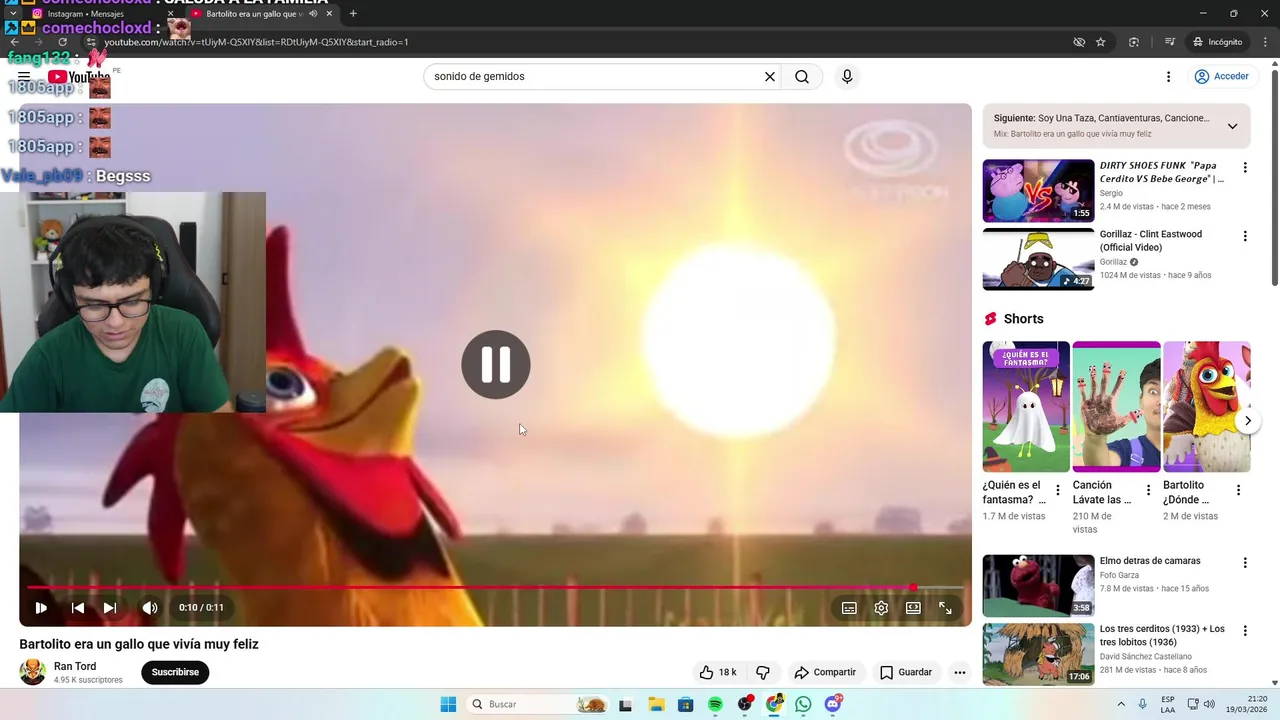This screenshot has height=720, width=1280.
Task: Open YouTube settings three-dot menu at top
Action: 1168,77
